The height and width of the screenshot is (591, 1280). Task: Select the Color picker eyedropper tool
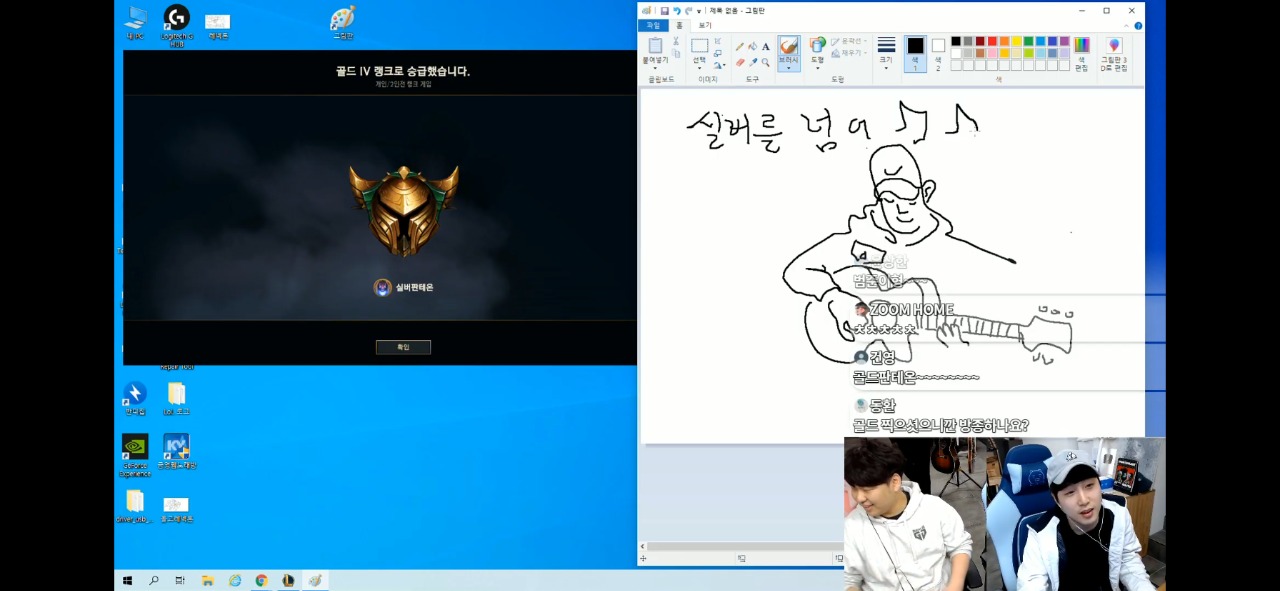[753, 62]
